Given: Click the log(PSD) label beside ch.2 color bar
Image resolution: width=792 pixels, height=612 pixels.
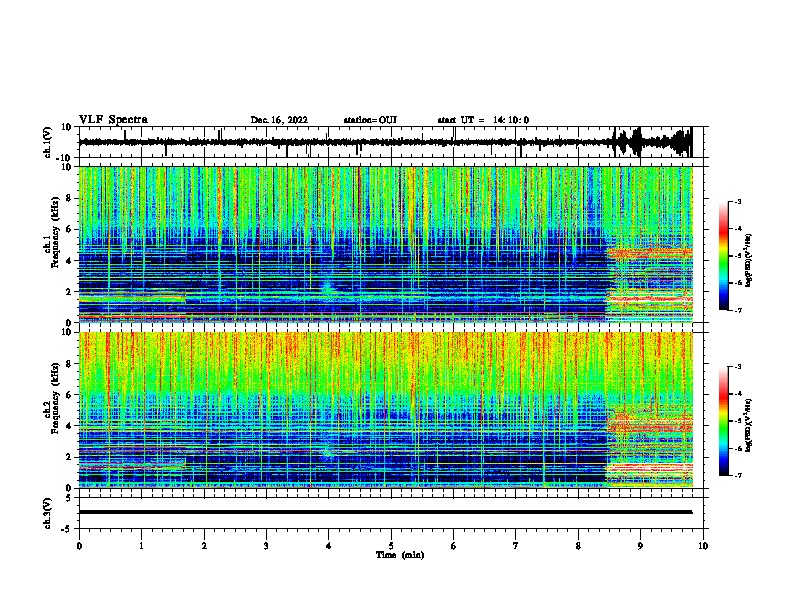Looking at the screenshot, I should 748,426.
